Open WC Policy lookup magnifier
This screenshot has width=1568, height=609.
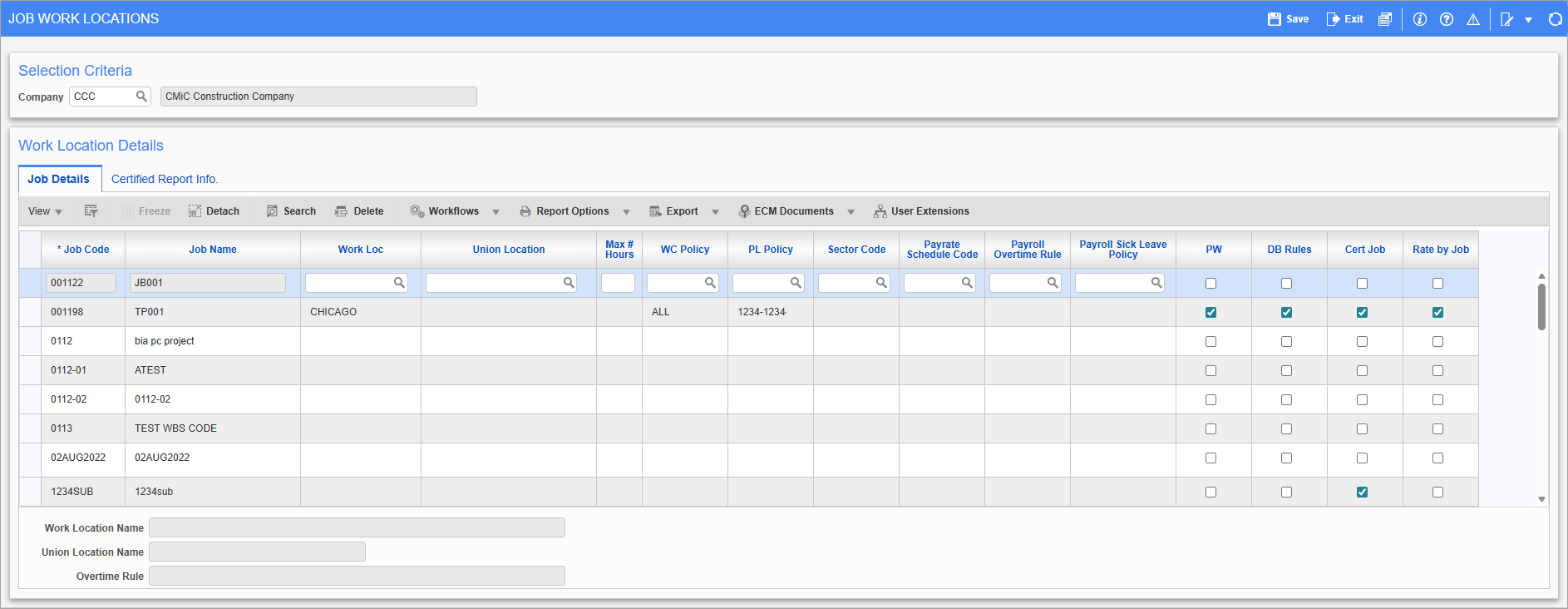[710, 283]
